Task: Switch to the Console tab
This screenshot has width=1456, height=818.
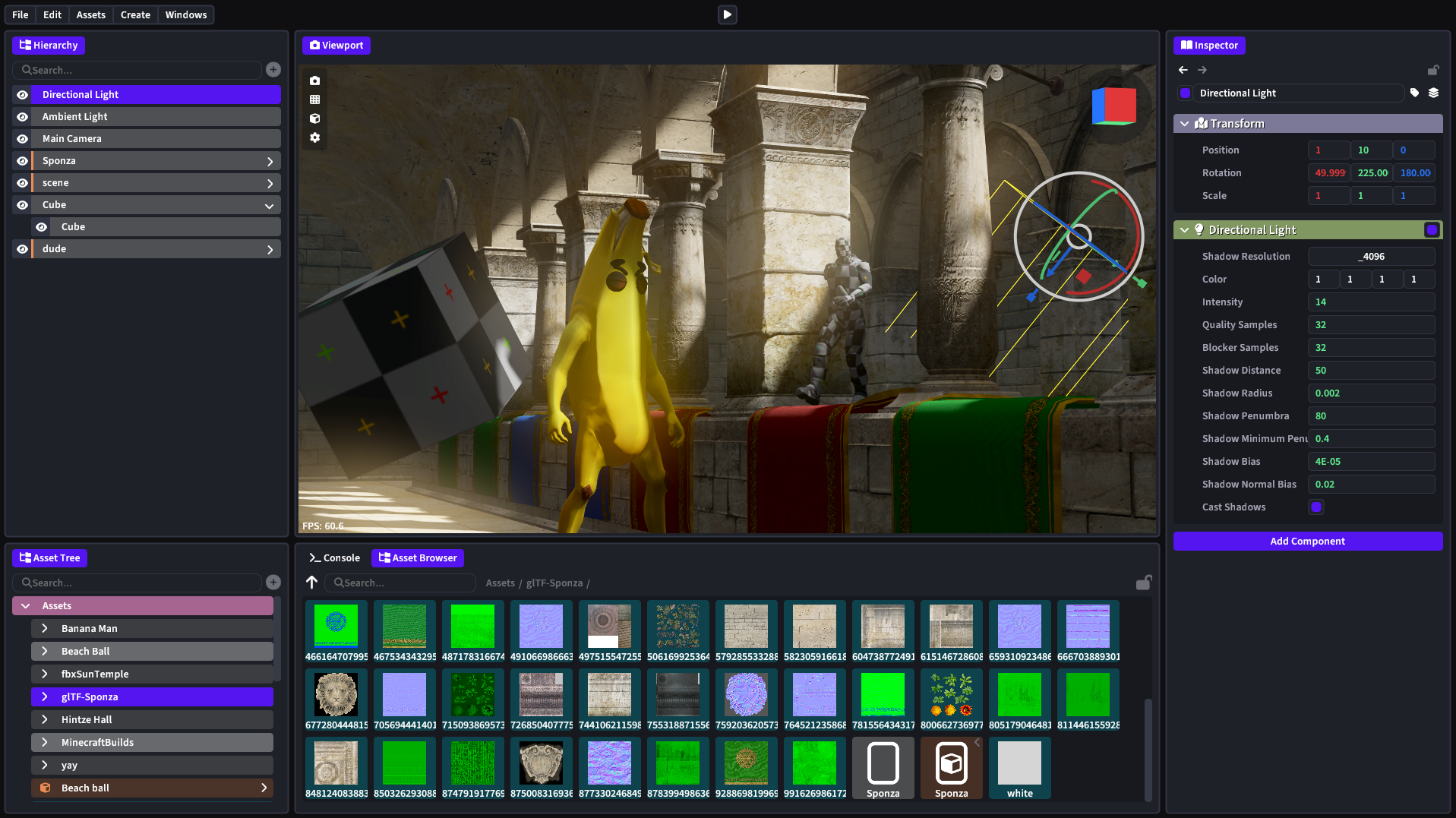Action: click(334, 557)
